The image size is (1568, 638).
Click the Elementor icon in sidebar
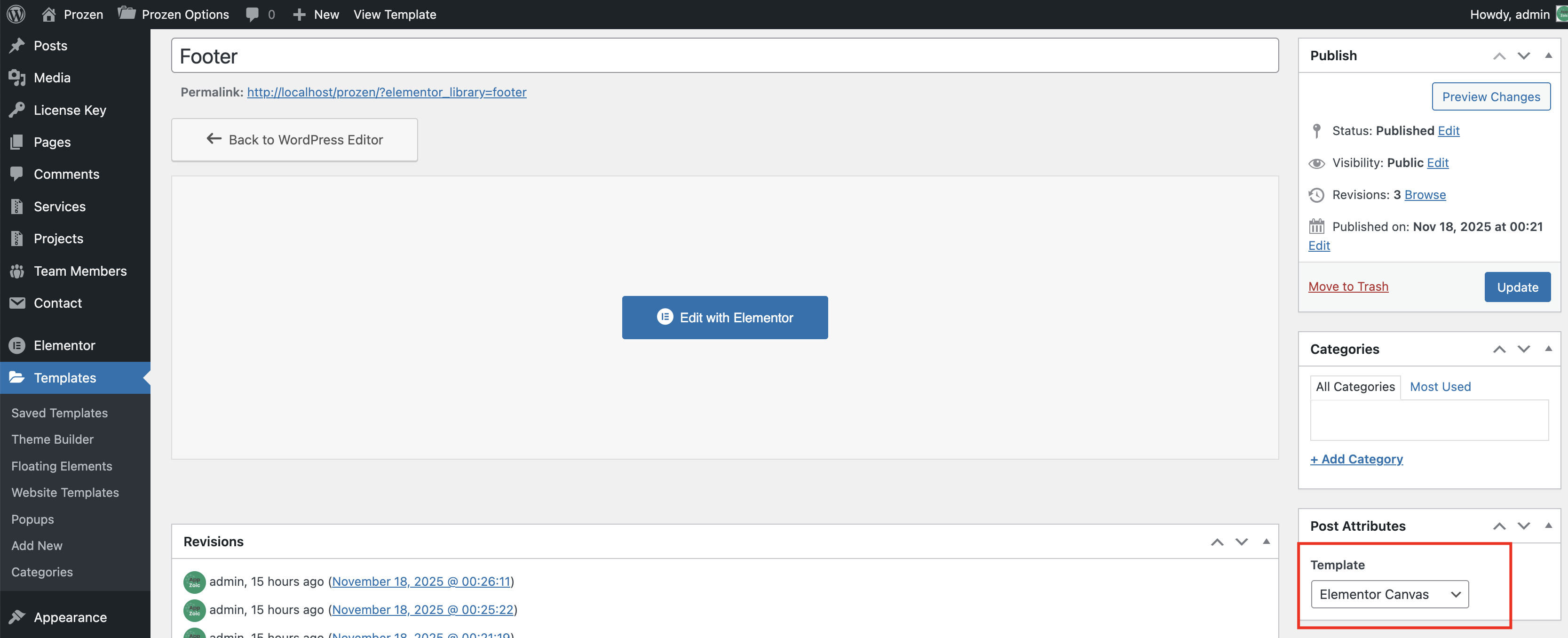click(x=17, y=345)
